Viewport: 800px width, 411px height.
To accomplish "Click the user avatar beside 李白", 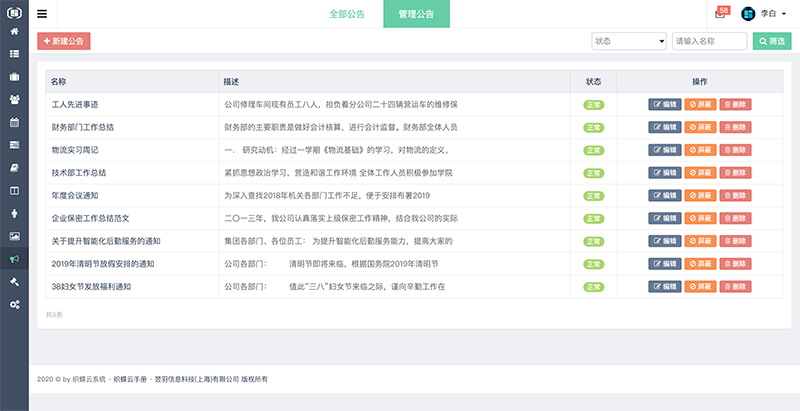I will pos(748,14).
